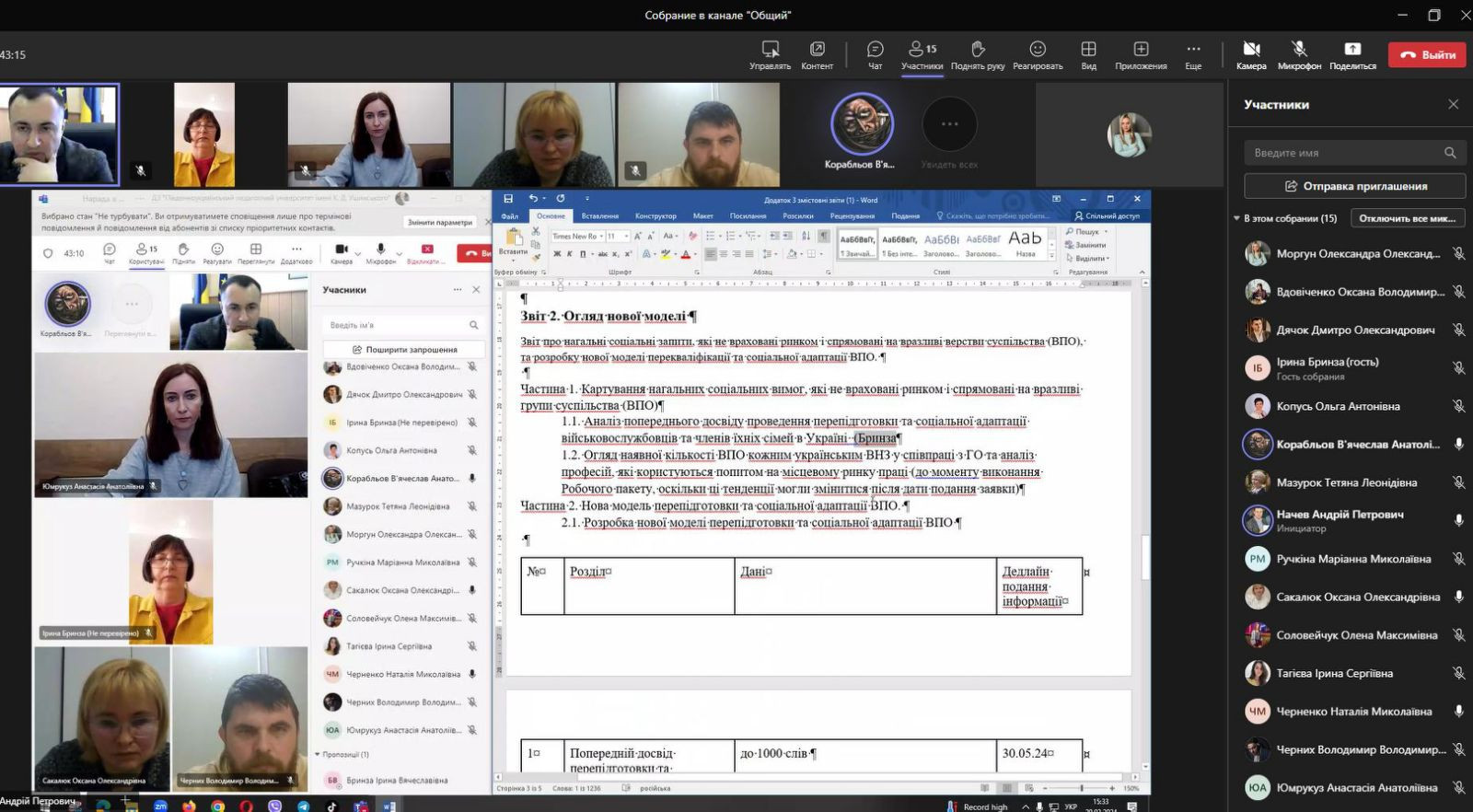Apply italic with the К icon in Word
Screen dimensions: 1473x812
[x=569, y=254]
